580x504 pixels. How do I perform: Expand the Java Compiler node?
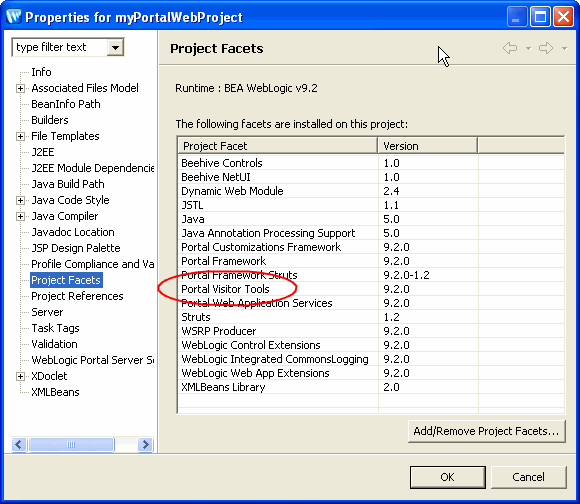[x=21, y=216]
